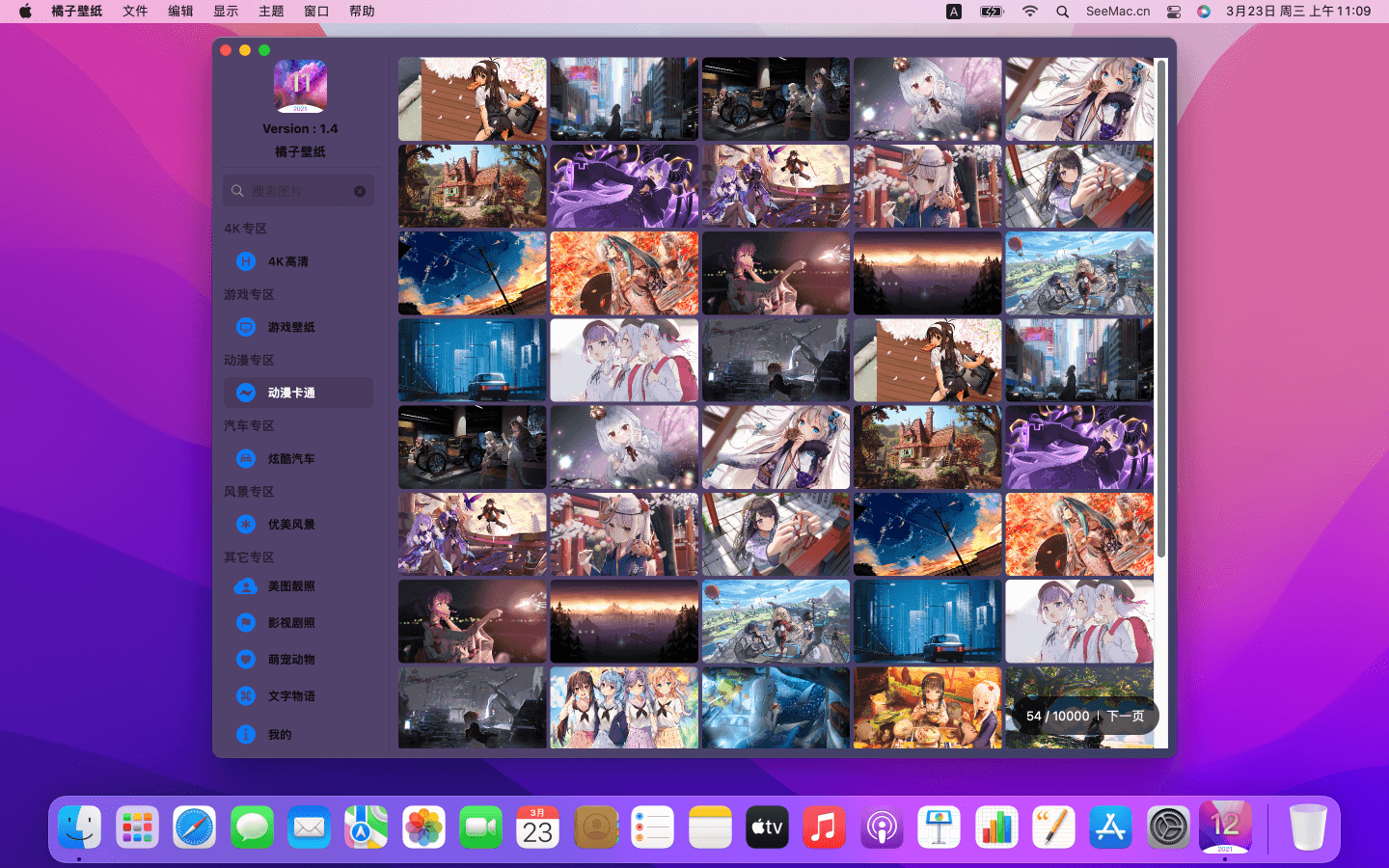Open Podcasts from the Dock

click(882, 827)
